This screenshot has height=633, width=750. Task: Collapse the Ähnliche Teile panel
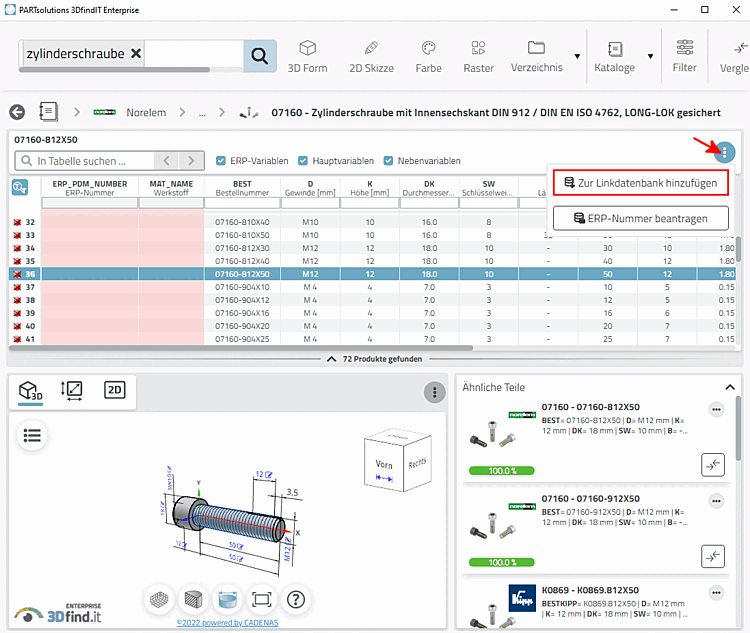tap(729, 387)
